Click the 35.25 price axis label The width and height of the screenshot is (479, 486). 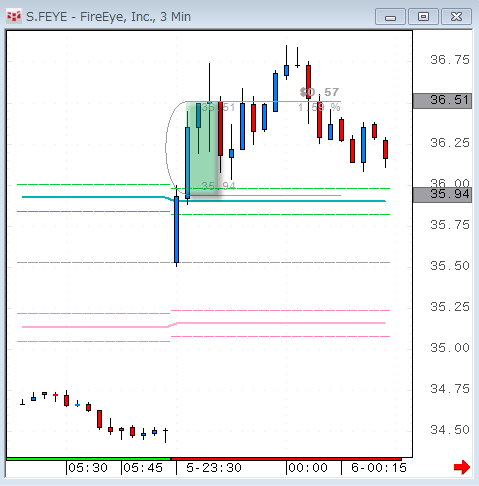[450, 307]
